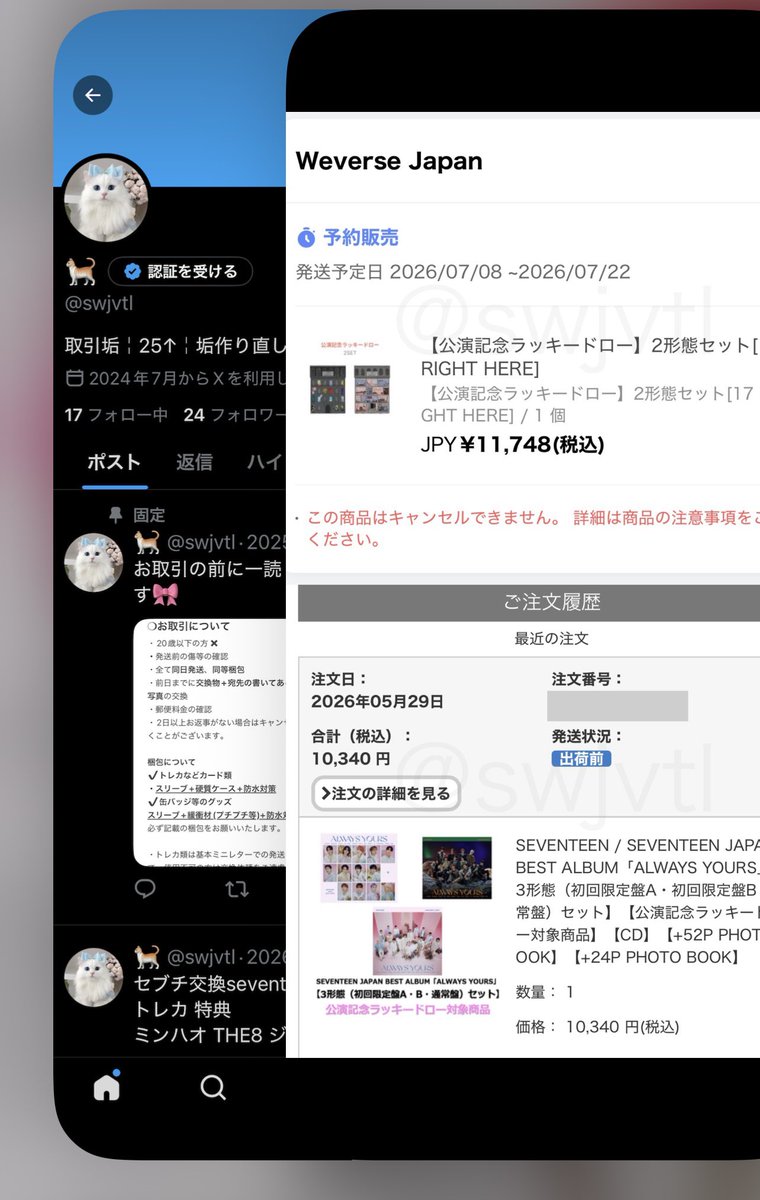760x1200 pixels.
Task: Open the ラッキードロー 2SET product thumbnail
Action: point(350,379)
